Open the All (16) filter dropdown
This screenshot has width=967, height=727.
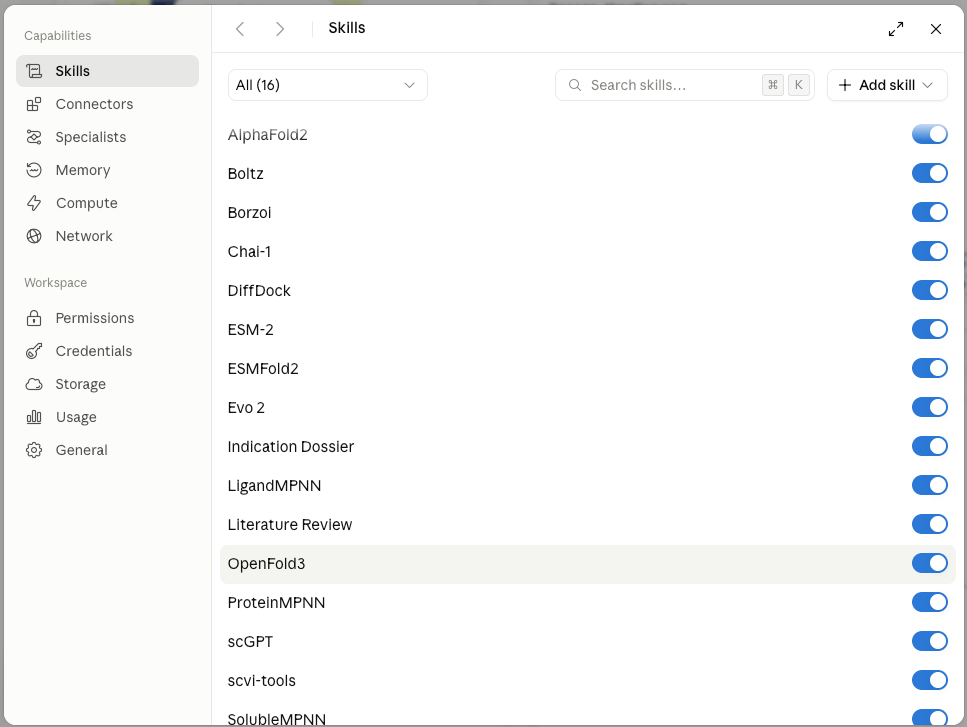click(x=327, y=85)
